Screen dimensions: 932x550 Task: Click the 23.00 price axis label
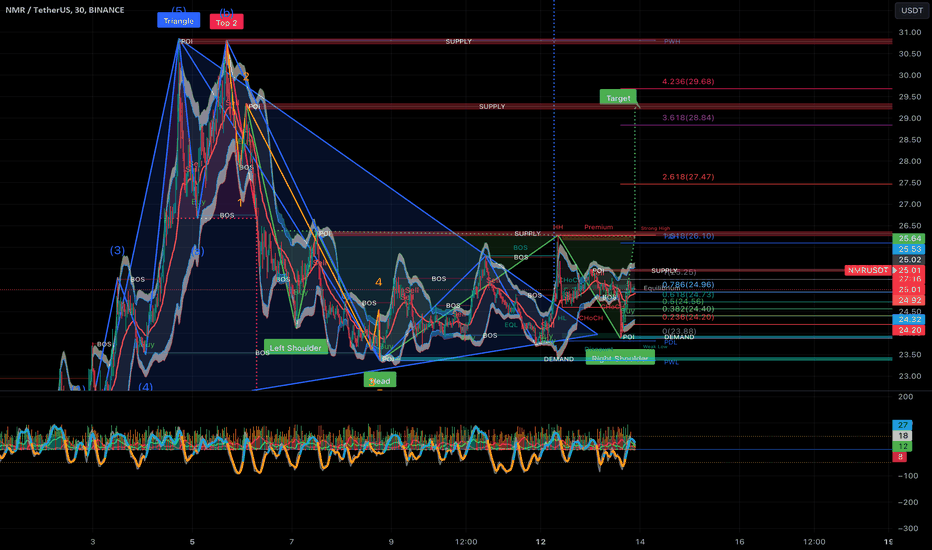pos(909,376)
